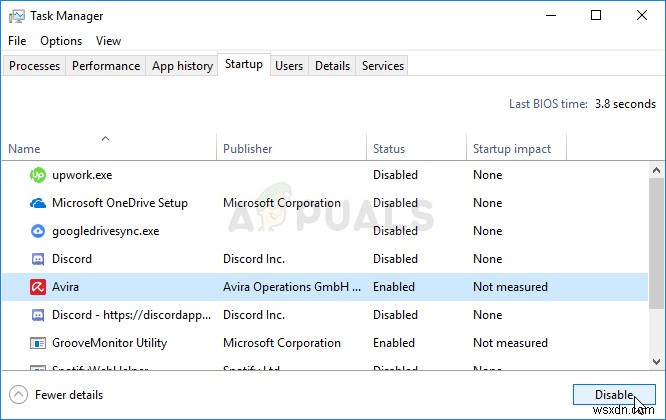Switch to the Performance tab
The width and height of the screenshot is (666, 420).
point(106,66)
